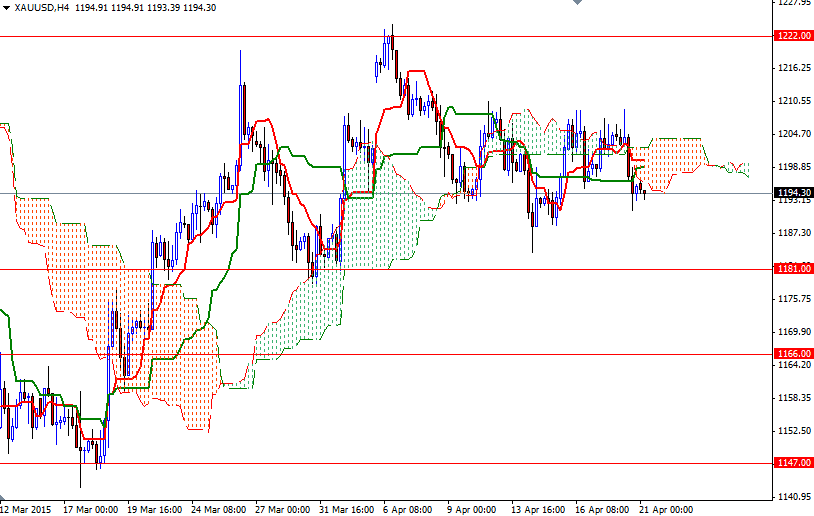Click the 17 Mar 00:00 time label
The height and width of the screenshot is (516, 814).
pyautogui.click(x=90, y=508)
